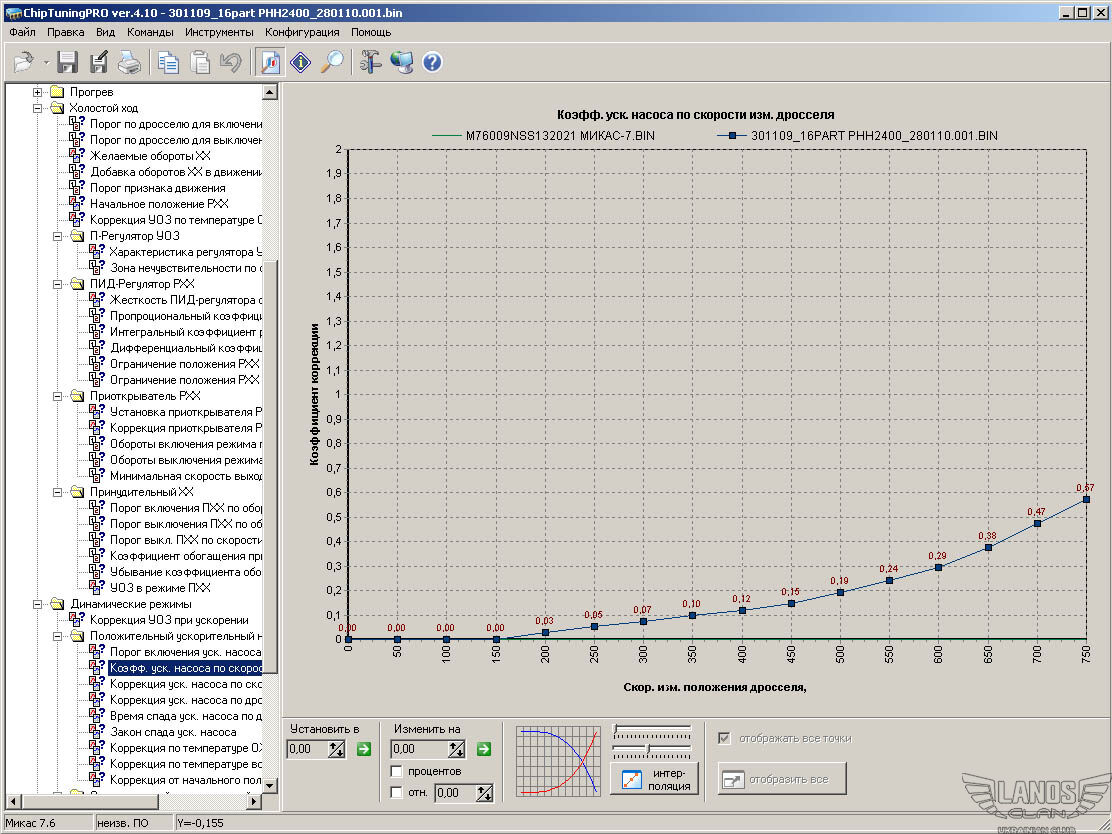Viewport: 1112px width, 834px height.
Task: Toggle the 'отн.' checkbox
Action: [x=397, y=793]
